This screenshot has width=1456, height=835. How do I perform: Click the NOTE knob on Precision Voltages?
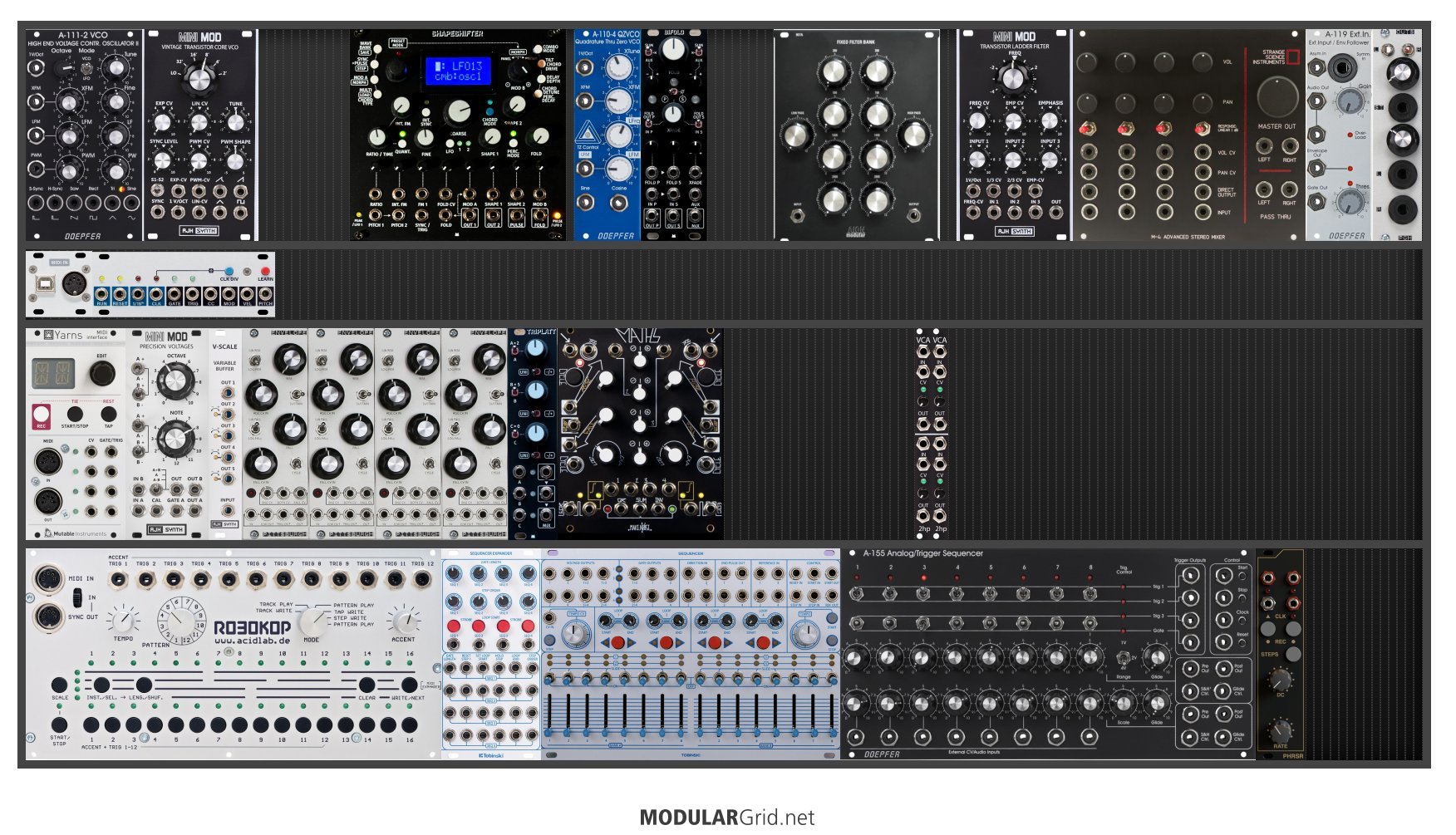tap(175, 437)
